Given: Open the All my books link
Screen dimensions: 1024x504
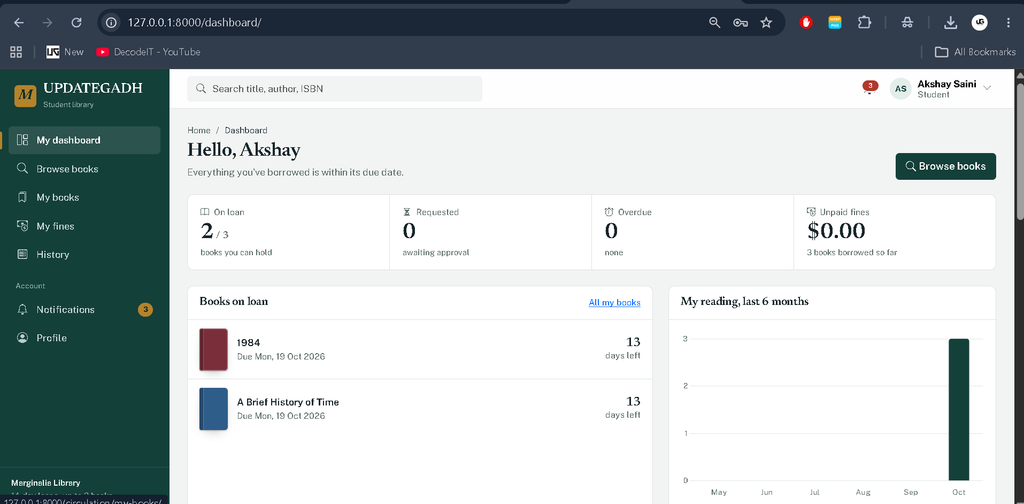Looking at the screenshot, I should 615,303.
